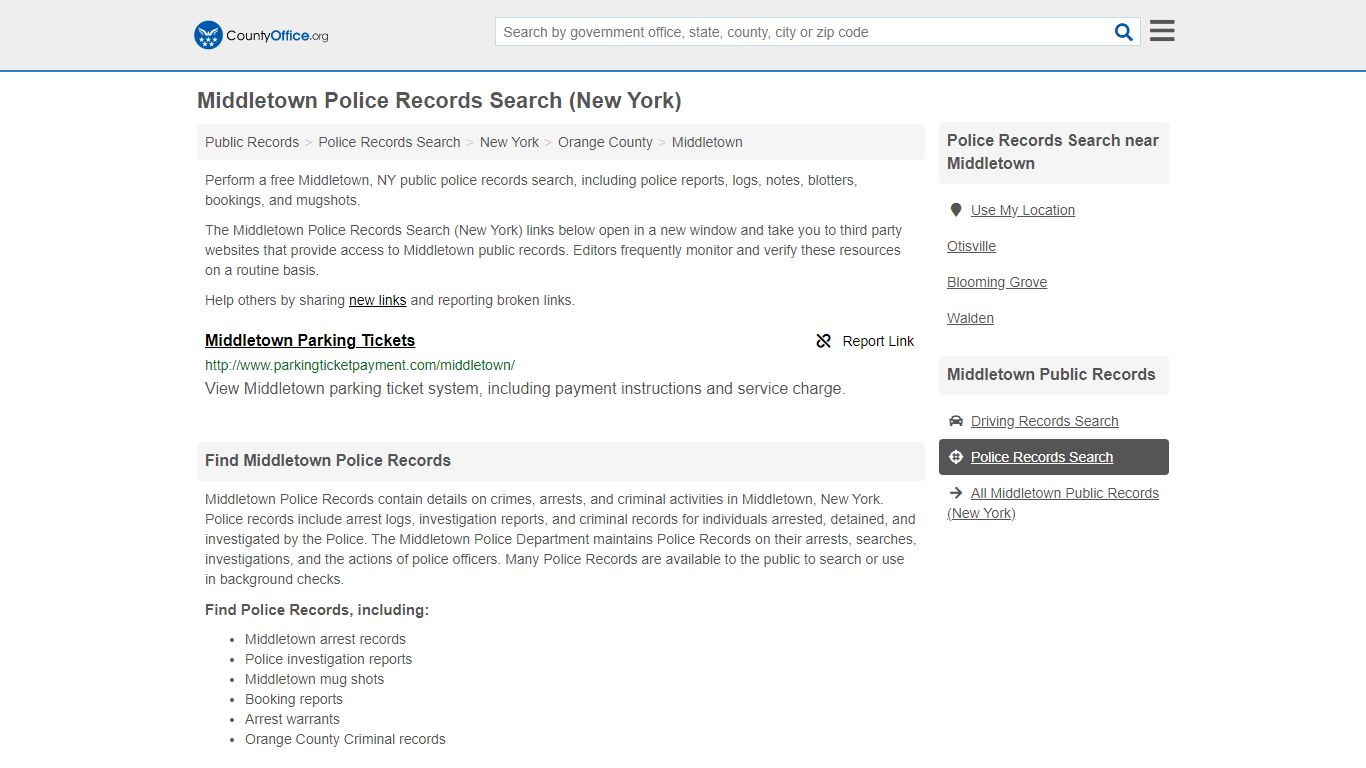1366x768 pixels.
Task: Go to Public Records breadcrumb
Action: coord(252,142)
